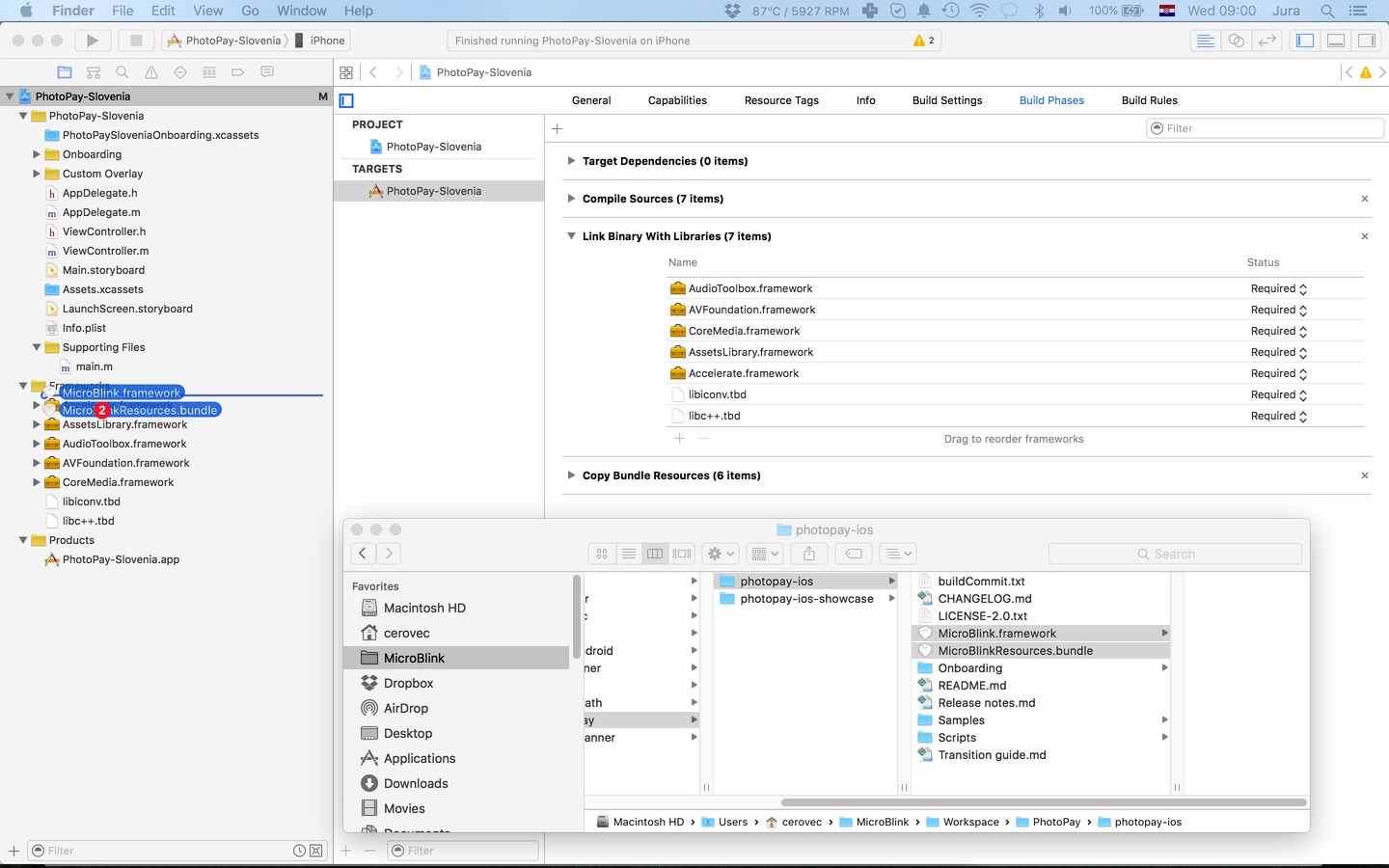Collapse the Supporting Files group
This screenshot has width=1389, height=868.
coord(37,347)
